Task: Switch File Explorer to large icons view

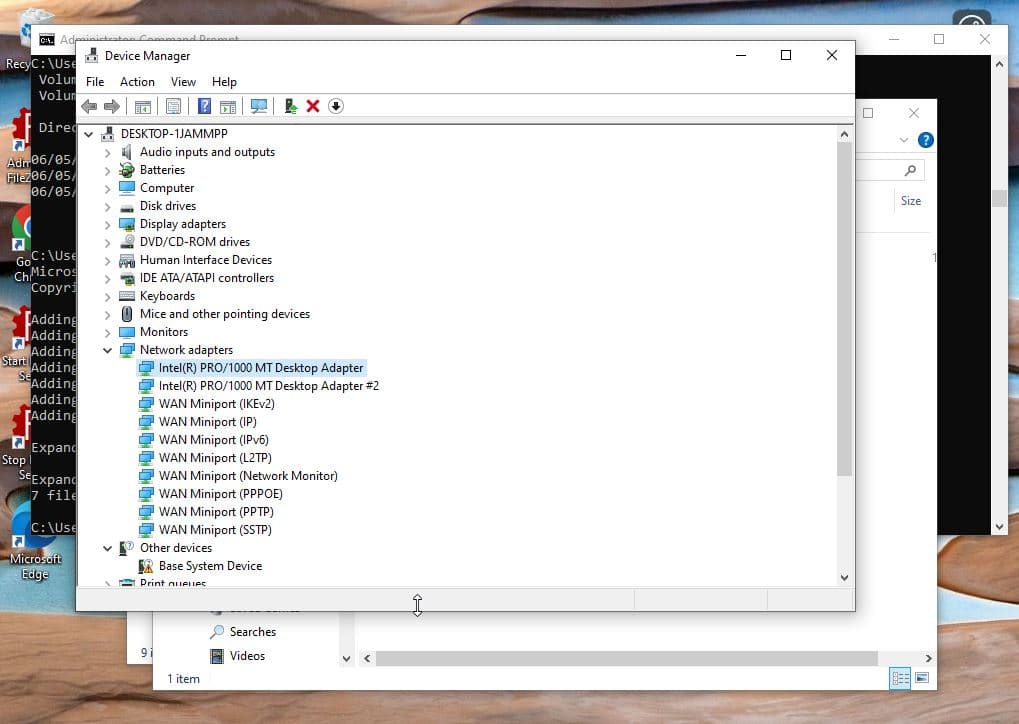Action: tap(922, 678)
